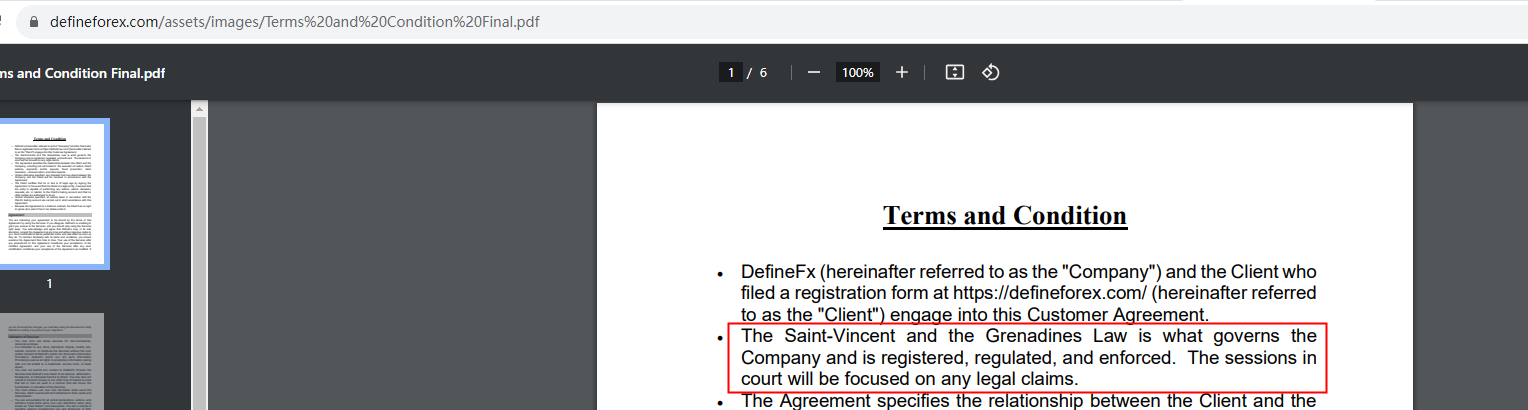This screenshot has width=1528, height=410.
Task: Select the page 1 thumbnail
Action: point(49,193)
